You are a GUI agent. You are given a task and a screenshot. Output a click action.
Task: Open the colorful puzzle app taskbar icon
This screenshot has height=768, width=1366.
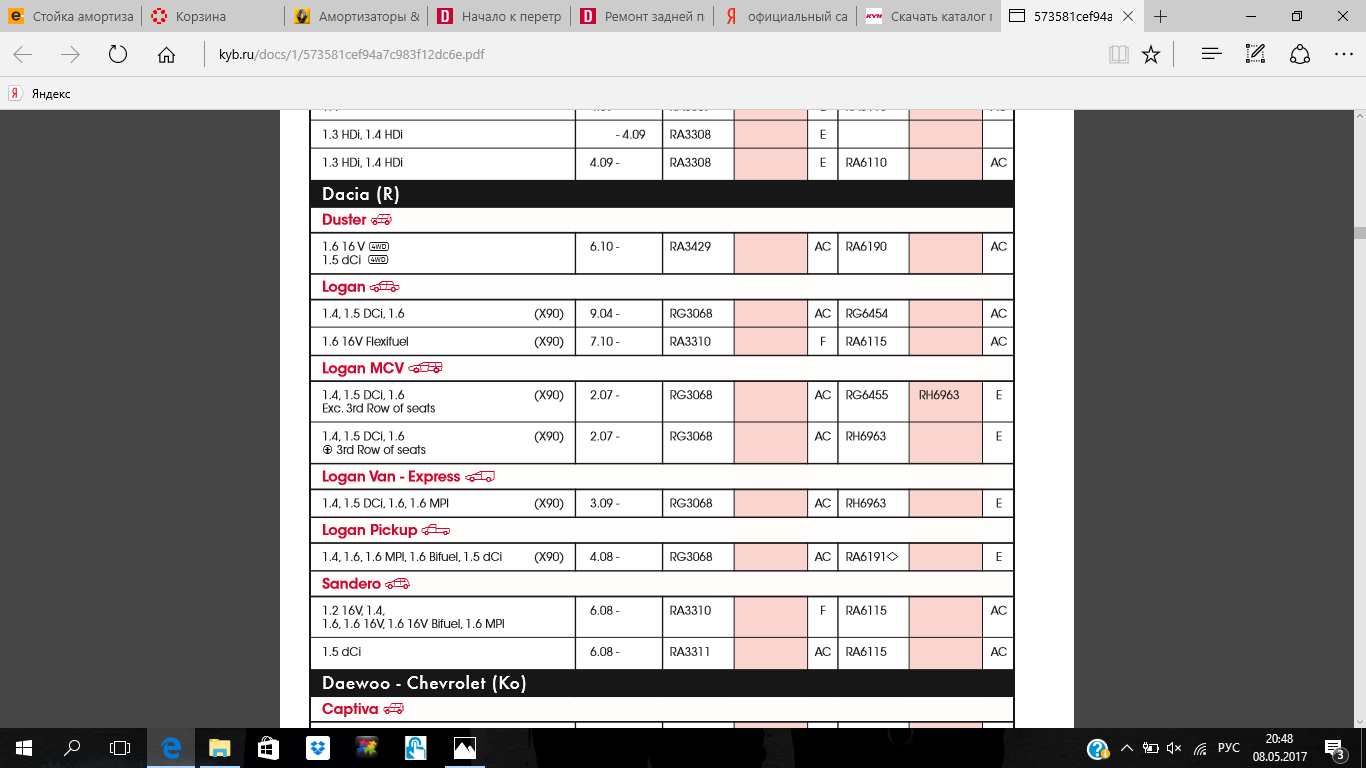[367, 748]
